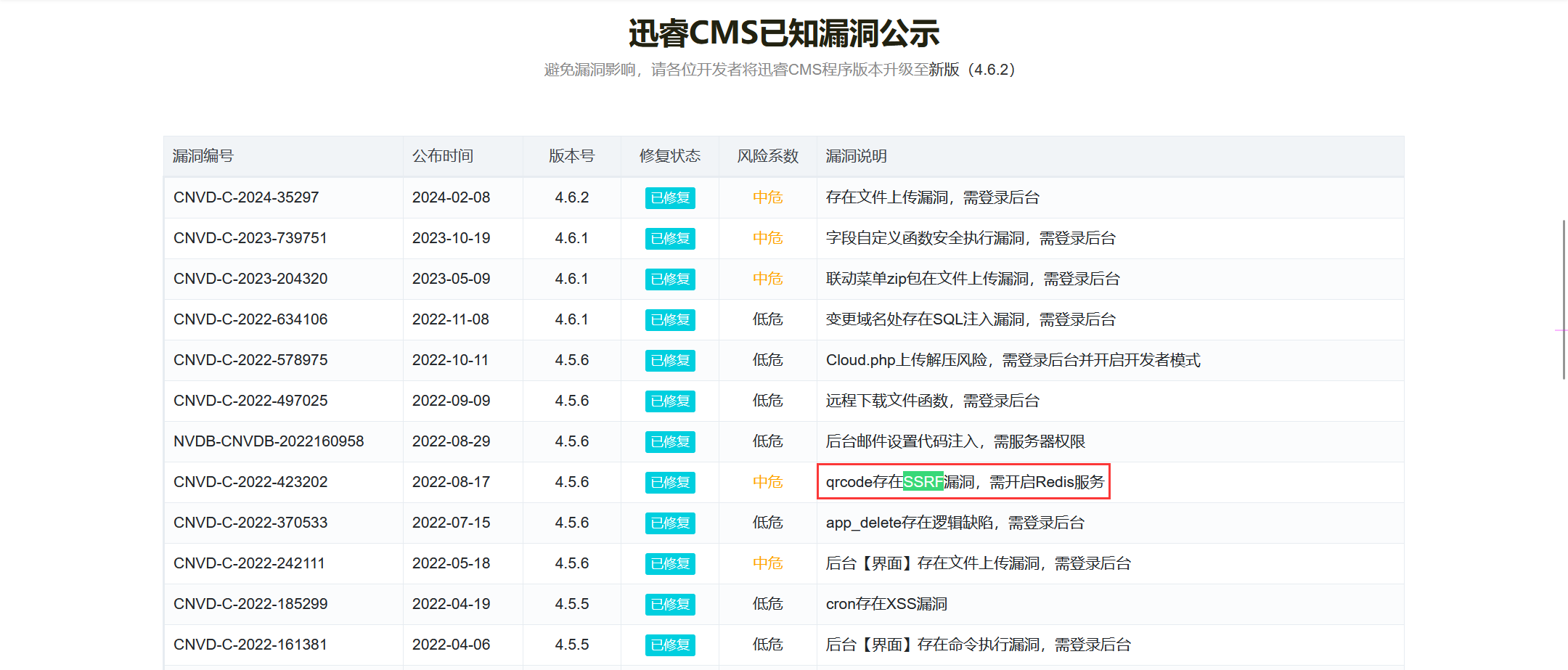Click the page title 迅睿CMS已知漏洞公示

(784, 33)
